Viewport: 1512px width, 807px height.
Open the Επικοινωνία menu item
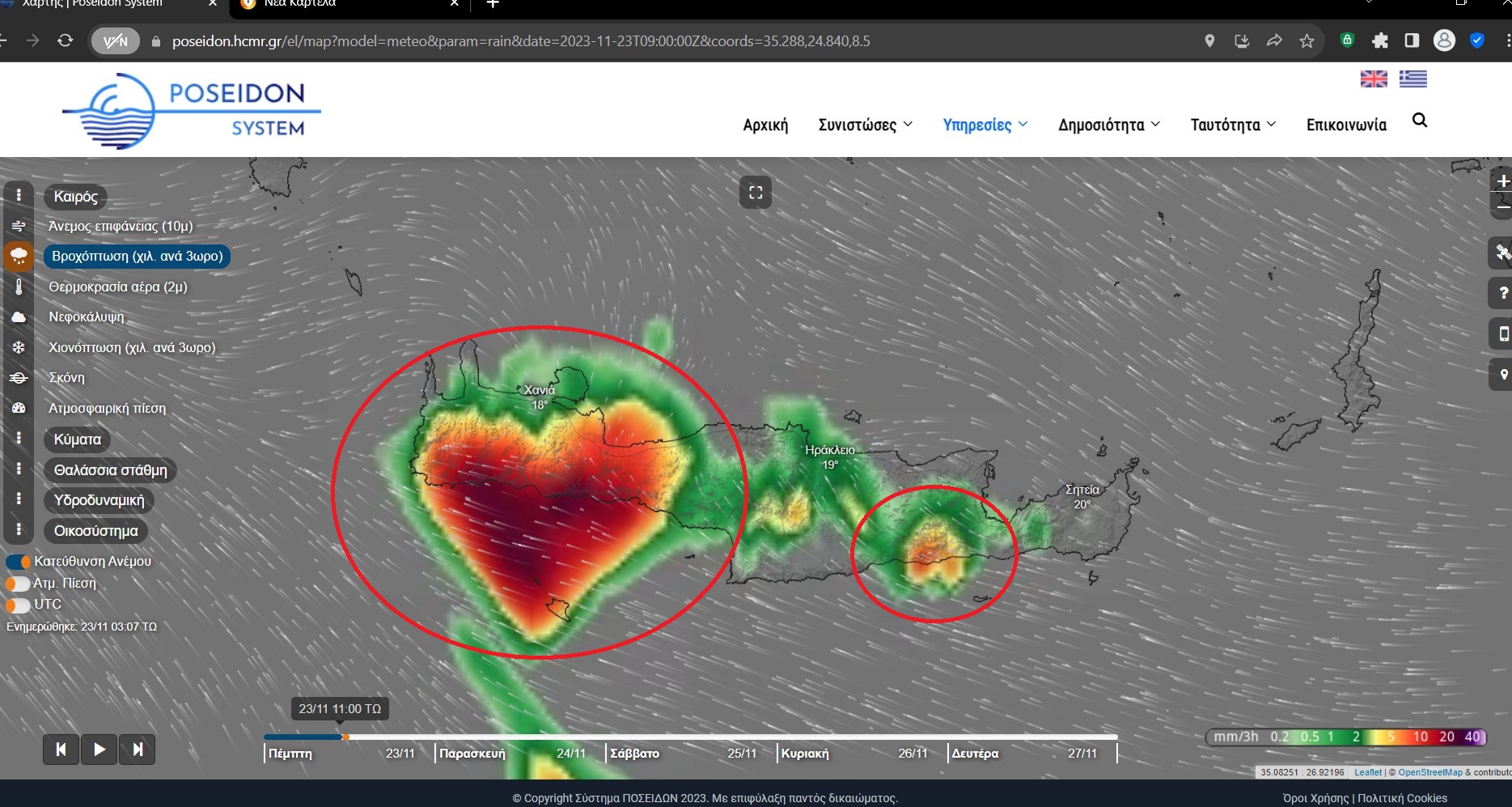(x=1345, y=125)
